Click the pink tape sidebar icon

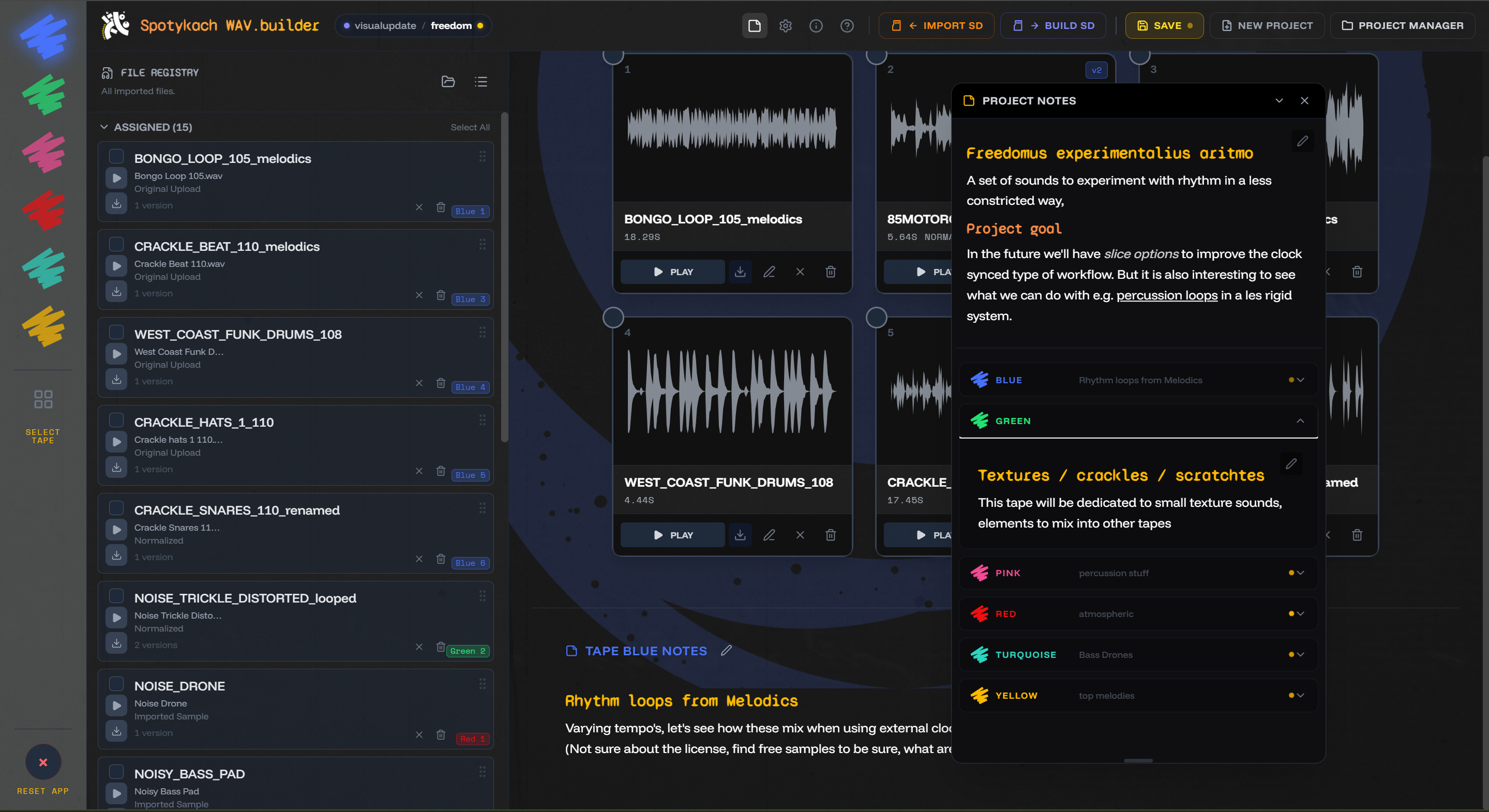pyautogui.click(x=43, y=152)
